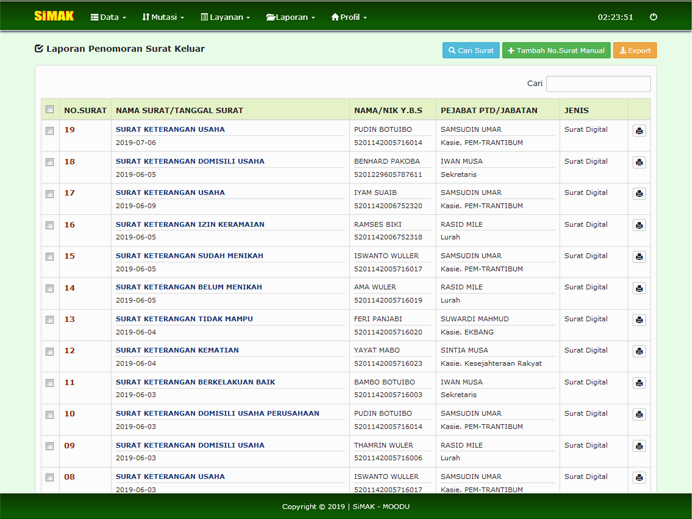This screenshot has width=692, height=519.
Task: Click printer icon for letter 10
Action: [x=639, y=414]
